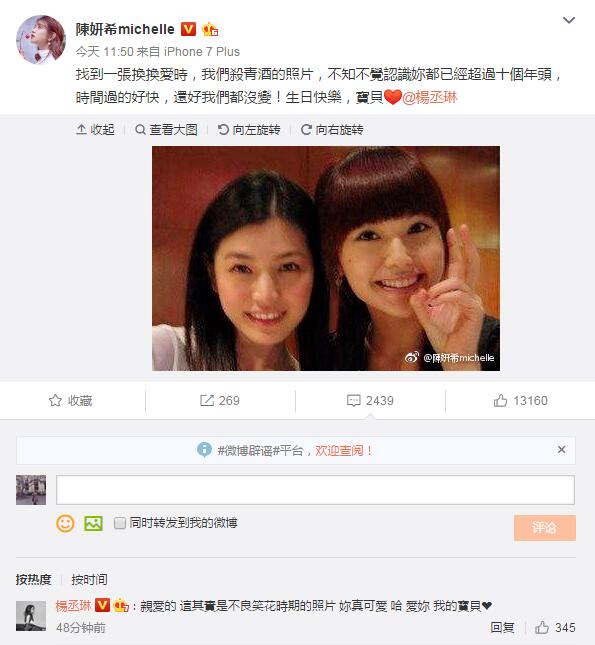Check the 同时转发到我的微博 checkbox
This screenshot has width=595, height=645.
coord(120,523)
